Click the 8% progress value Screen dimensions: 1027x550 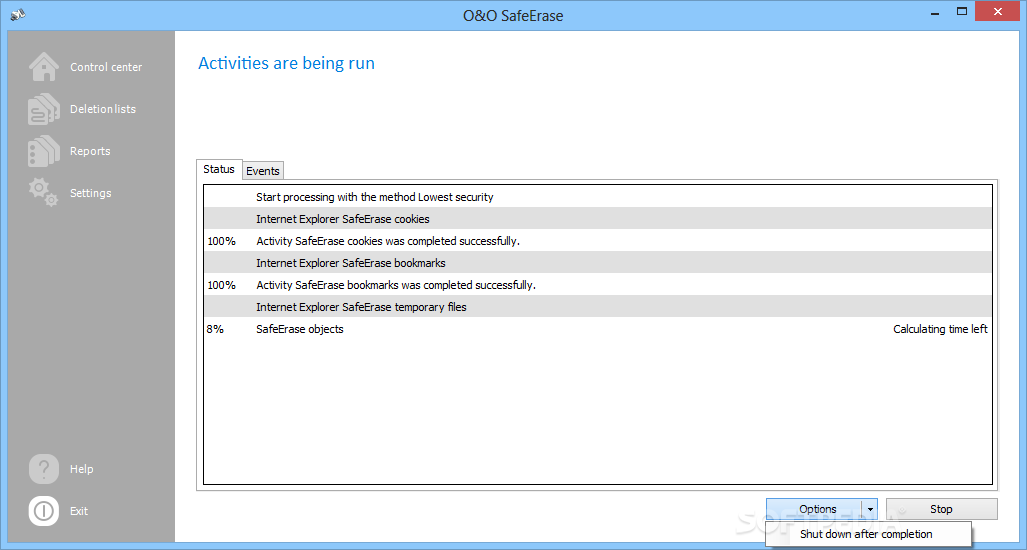(215, 329)
